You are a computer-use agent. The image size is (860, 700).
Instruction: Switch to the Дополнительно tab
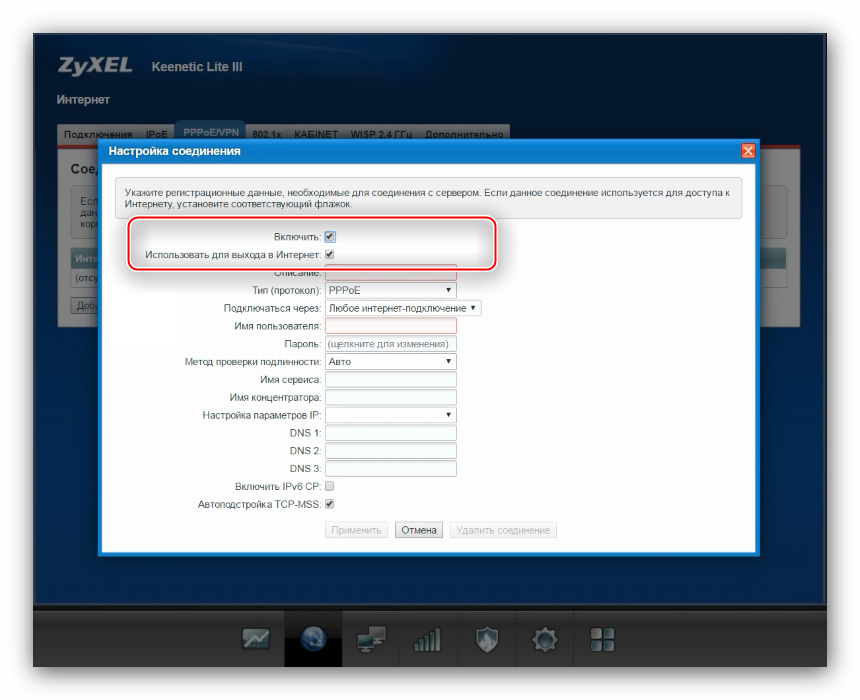pyautogui.click(x=465, y=134)
